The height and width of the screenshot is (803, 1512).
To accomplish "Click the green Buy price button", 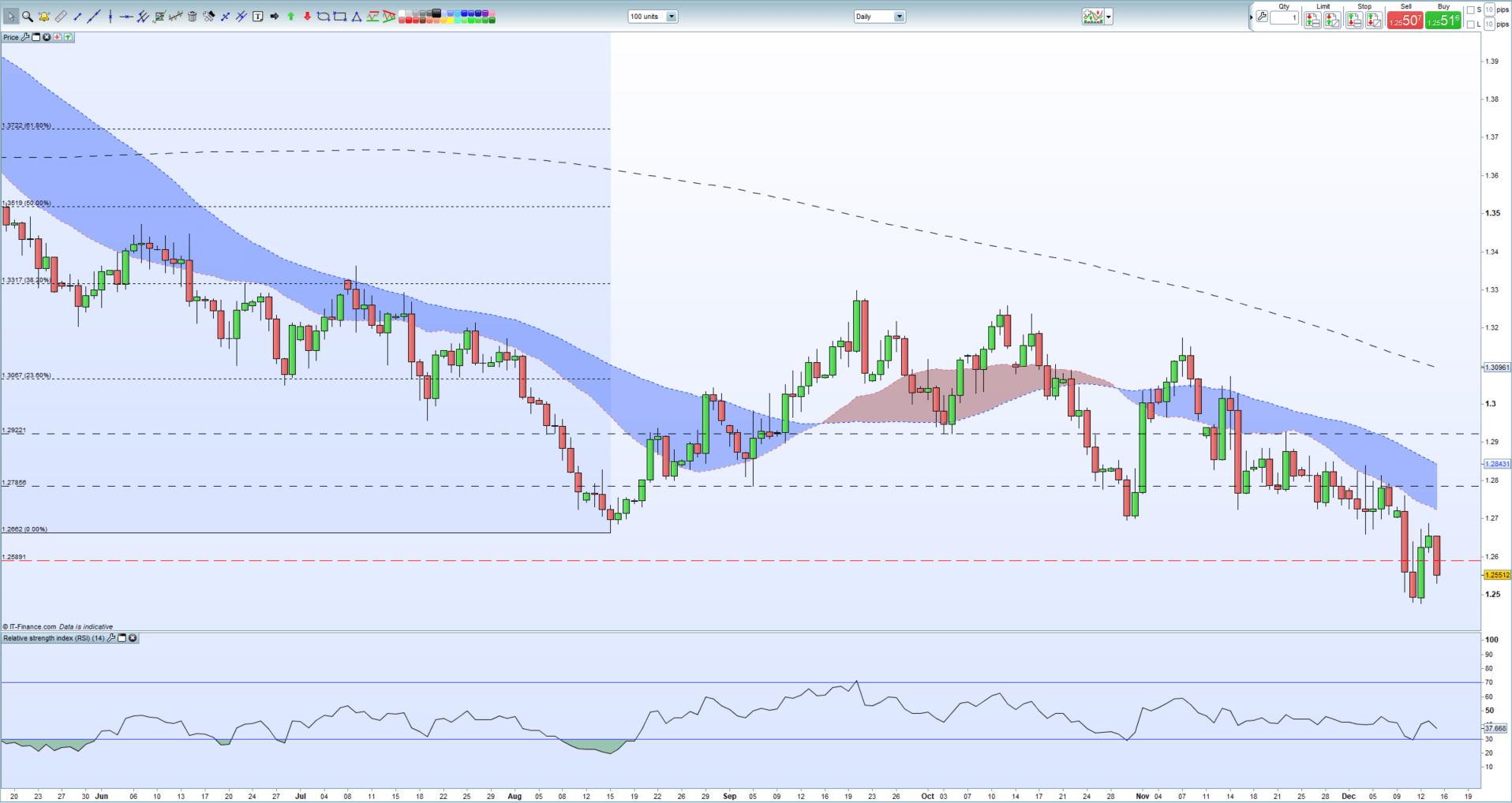I will coord(1443,20).
